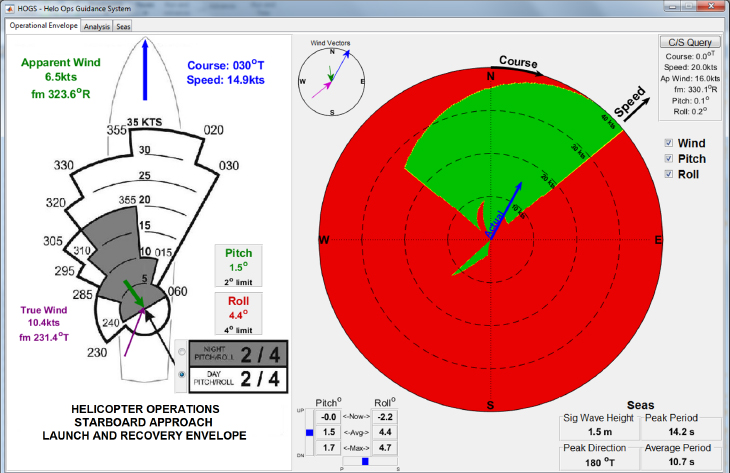
Task: Select the Operational Envelope tab
Action: [x=44, y=26]
